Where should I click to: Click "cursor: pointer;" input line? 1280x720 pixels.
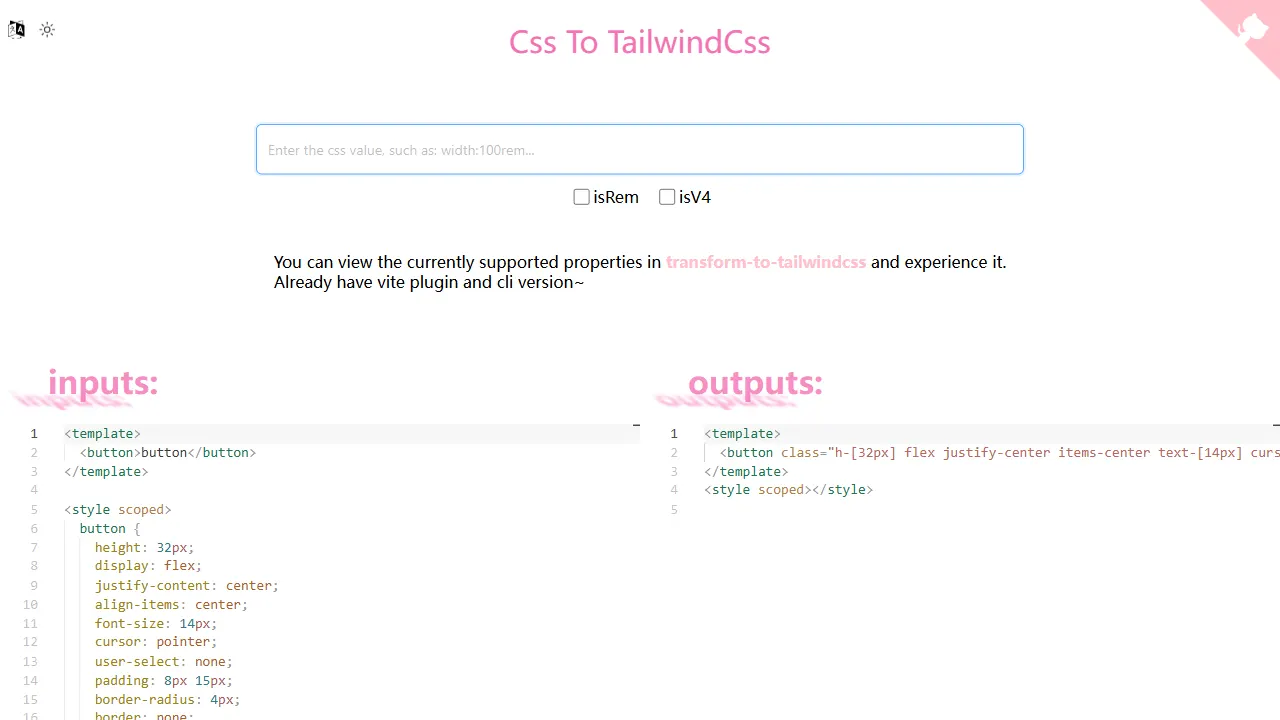click(156, 642)
